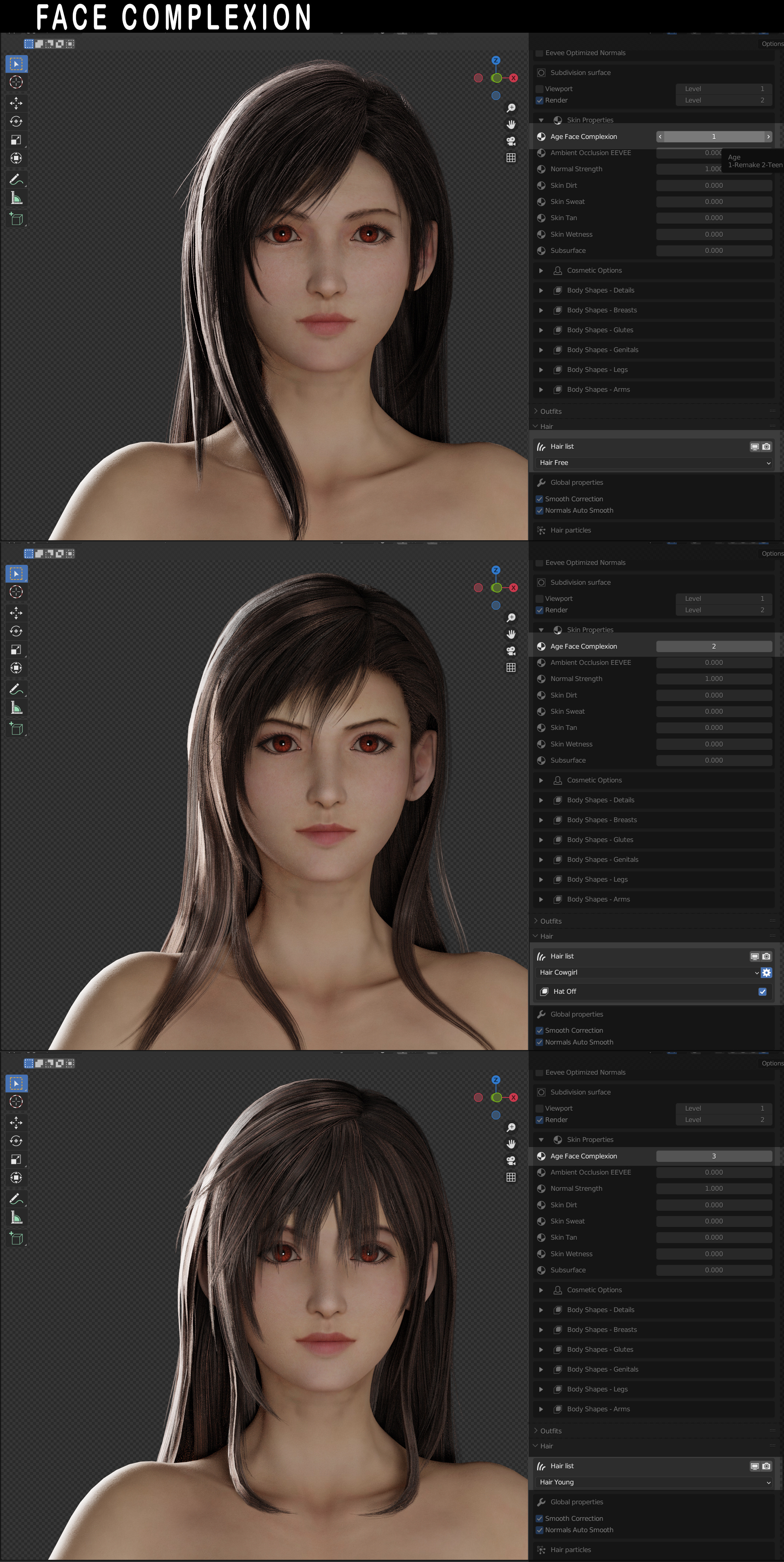Expand Body Shapes - Details in the top panel

click(541, 290)
